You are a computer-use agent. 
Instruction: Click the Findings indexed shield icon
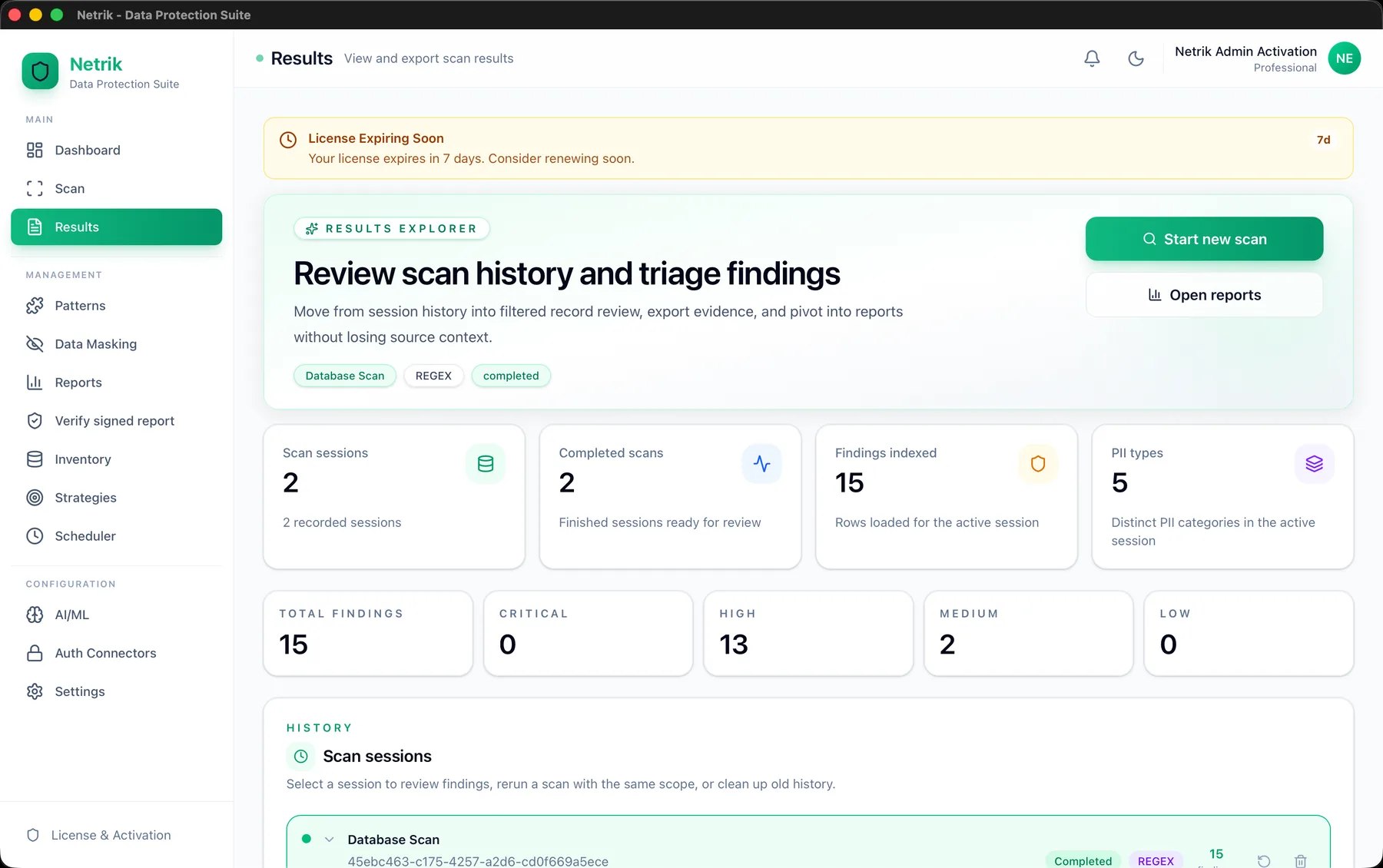1038,464
